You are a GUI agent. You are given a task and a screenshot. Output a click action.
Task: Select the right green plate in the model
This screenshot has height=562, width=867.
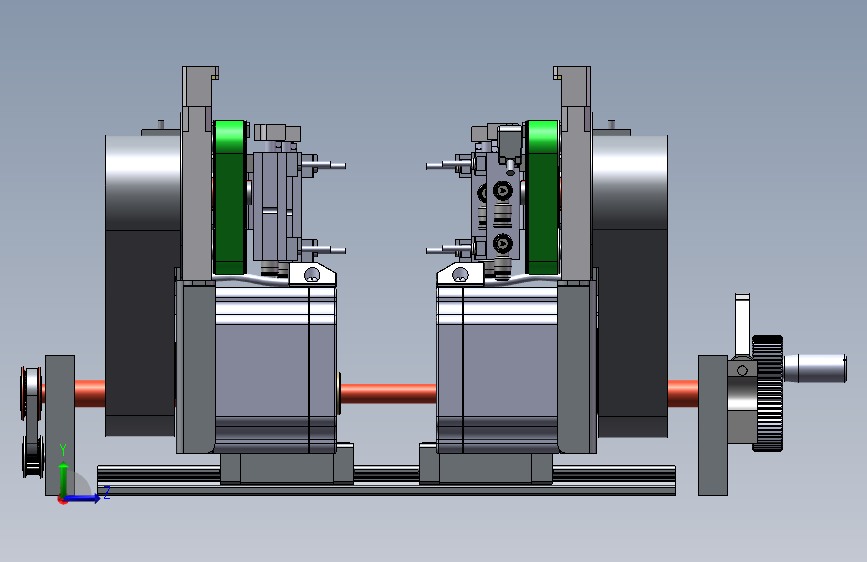[542, 197]
